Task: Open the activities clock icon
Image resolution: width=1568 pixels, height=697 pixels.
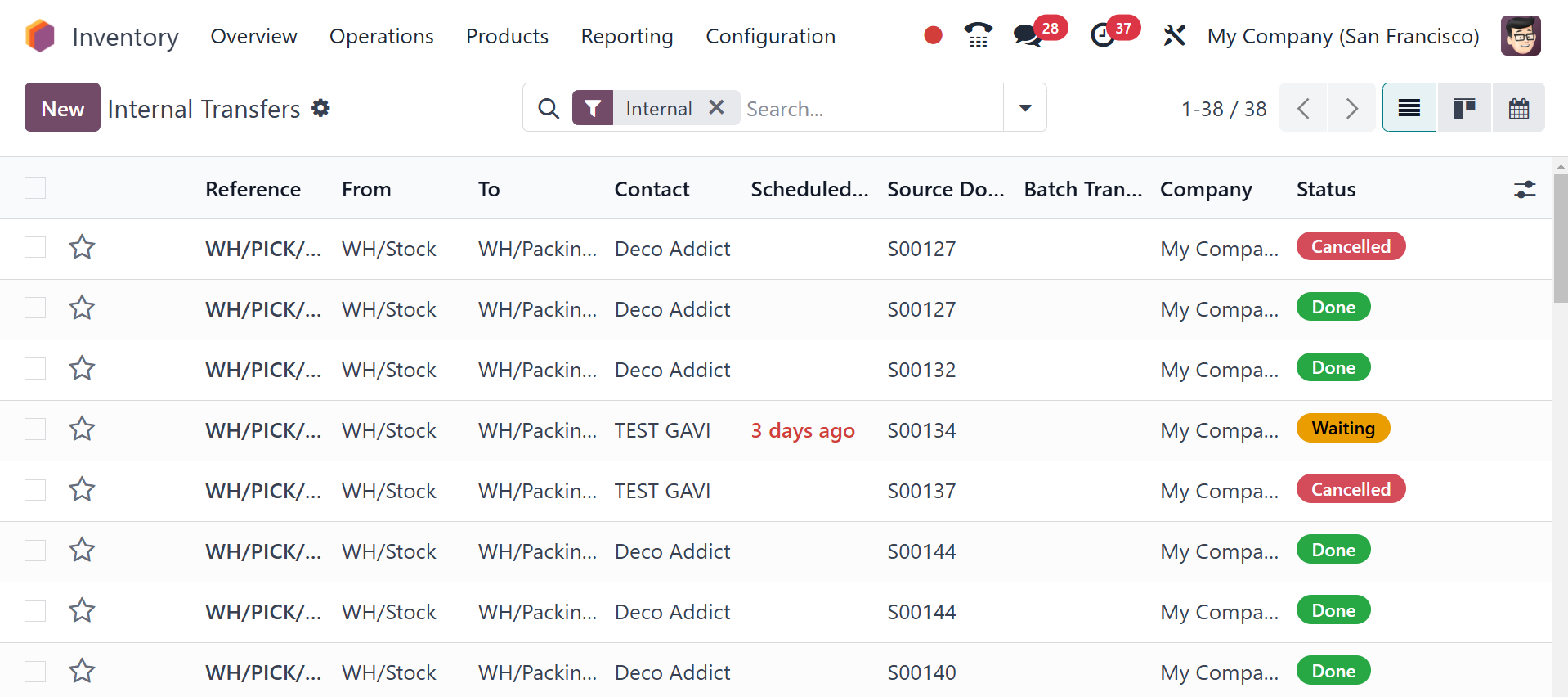Action: [x=1103, y=36]
